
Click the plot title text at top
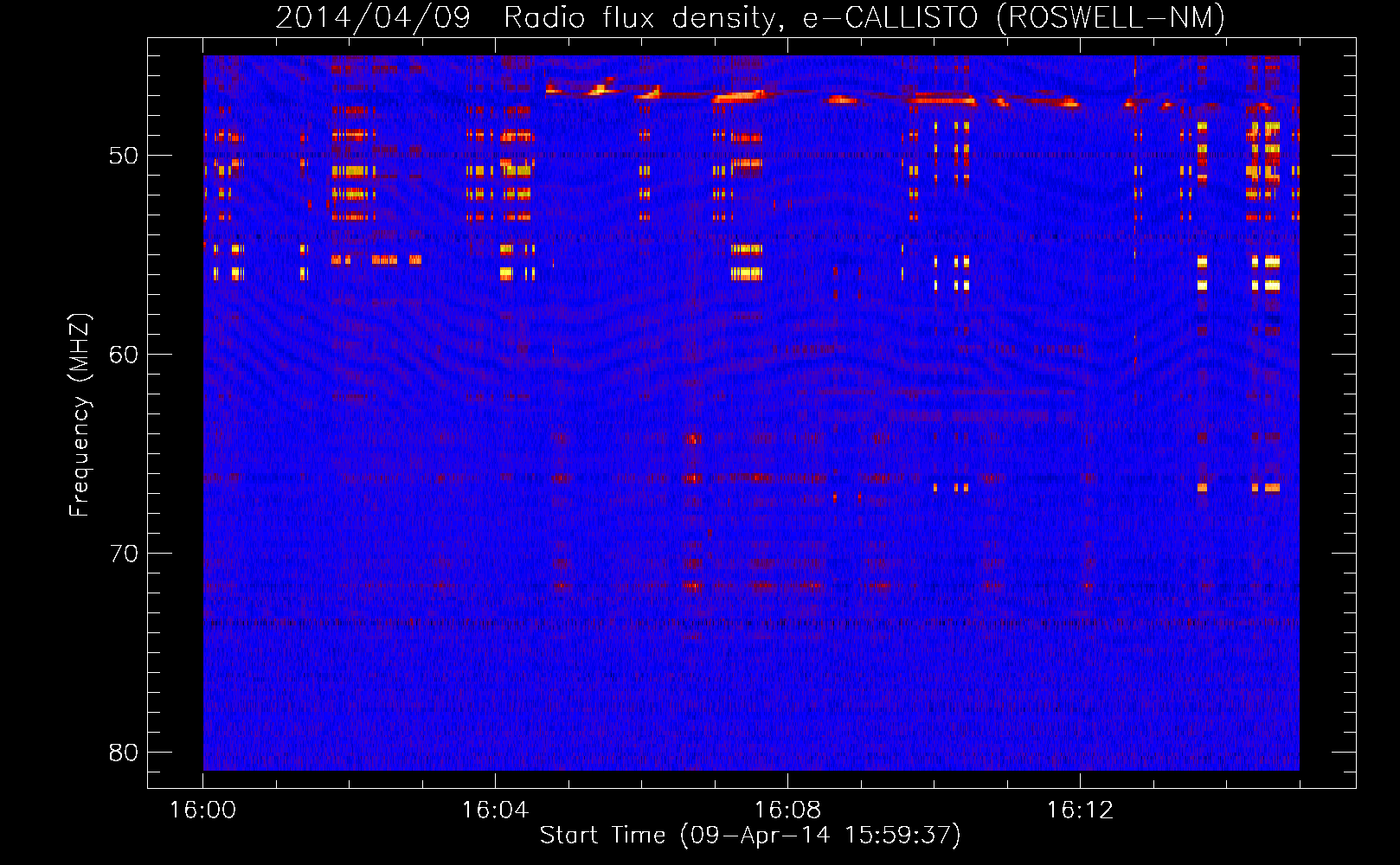[750, 17]
